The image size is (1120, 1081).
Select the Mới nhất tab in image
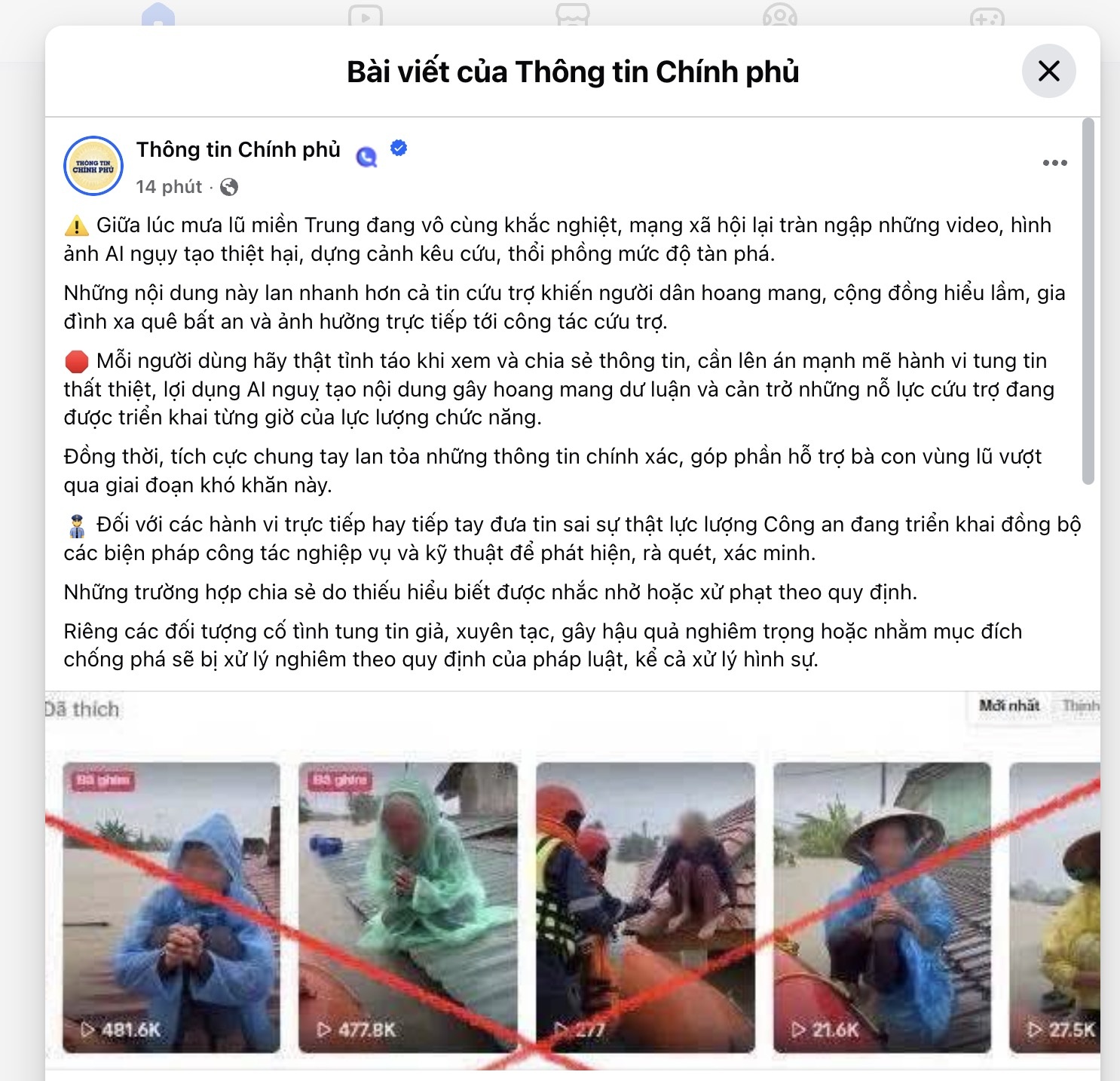pyautogui.click(x=1009, y=706)
